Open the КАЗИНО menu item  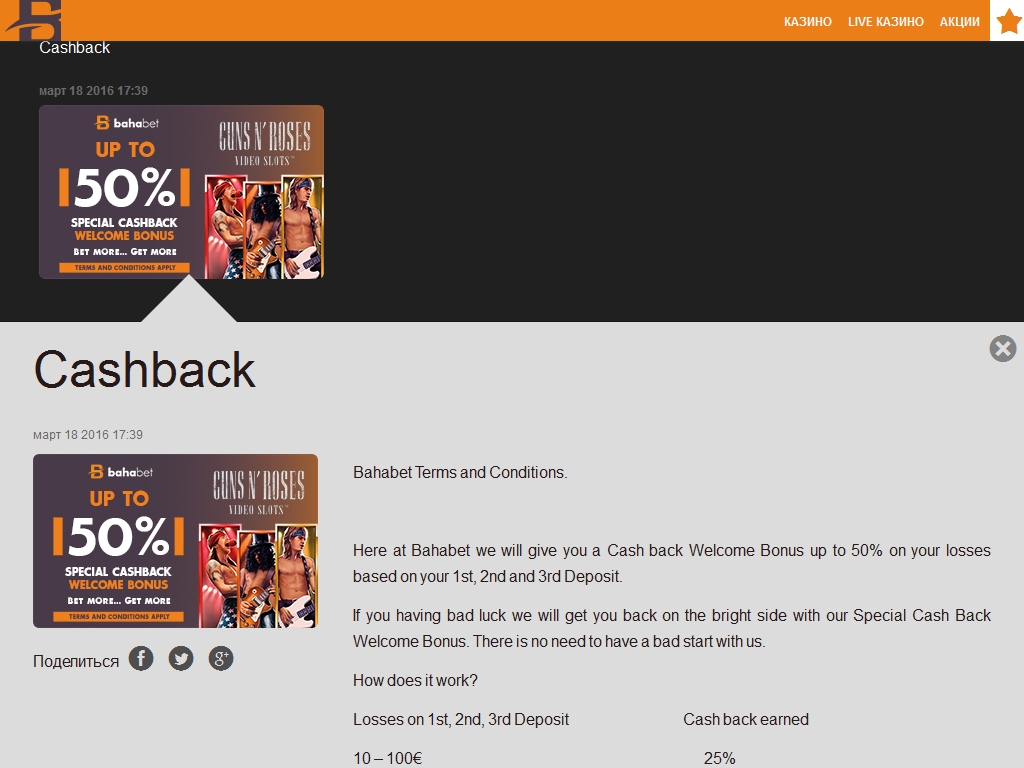pyautogui.click(x=808, y=22)
